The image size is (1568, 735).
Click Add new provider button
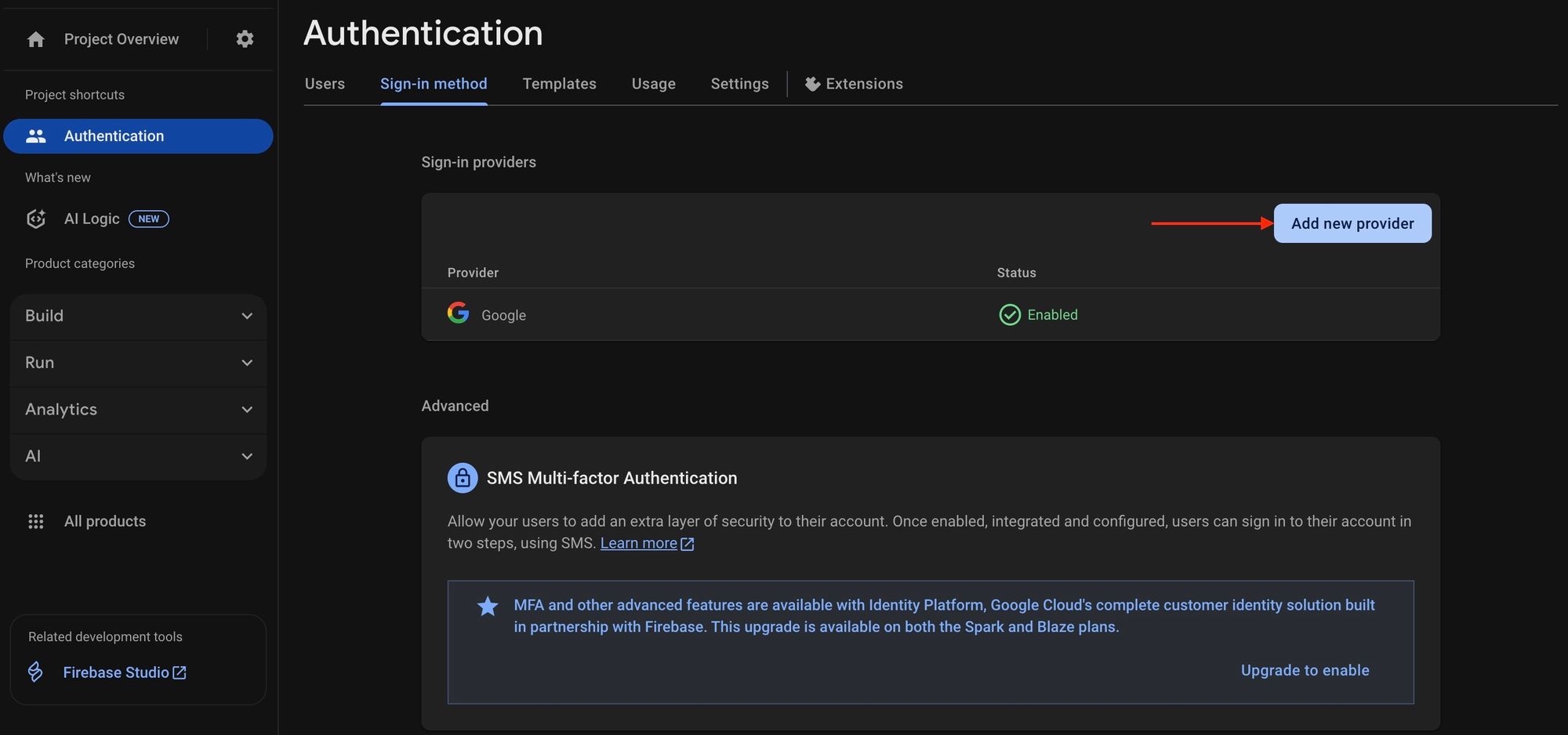[x=1352, y=223]
